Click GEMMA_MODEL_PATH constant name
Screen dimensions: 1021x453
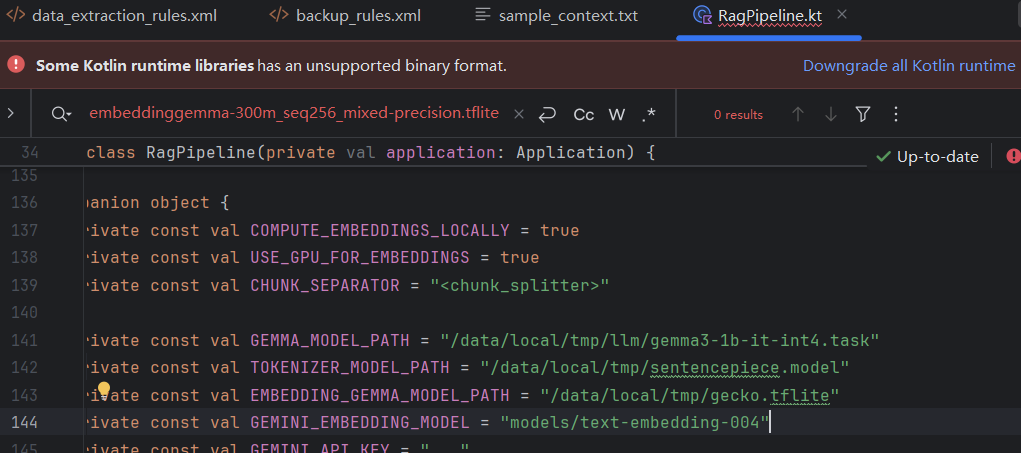tap(330, 340)
